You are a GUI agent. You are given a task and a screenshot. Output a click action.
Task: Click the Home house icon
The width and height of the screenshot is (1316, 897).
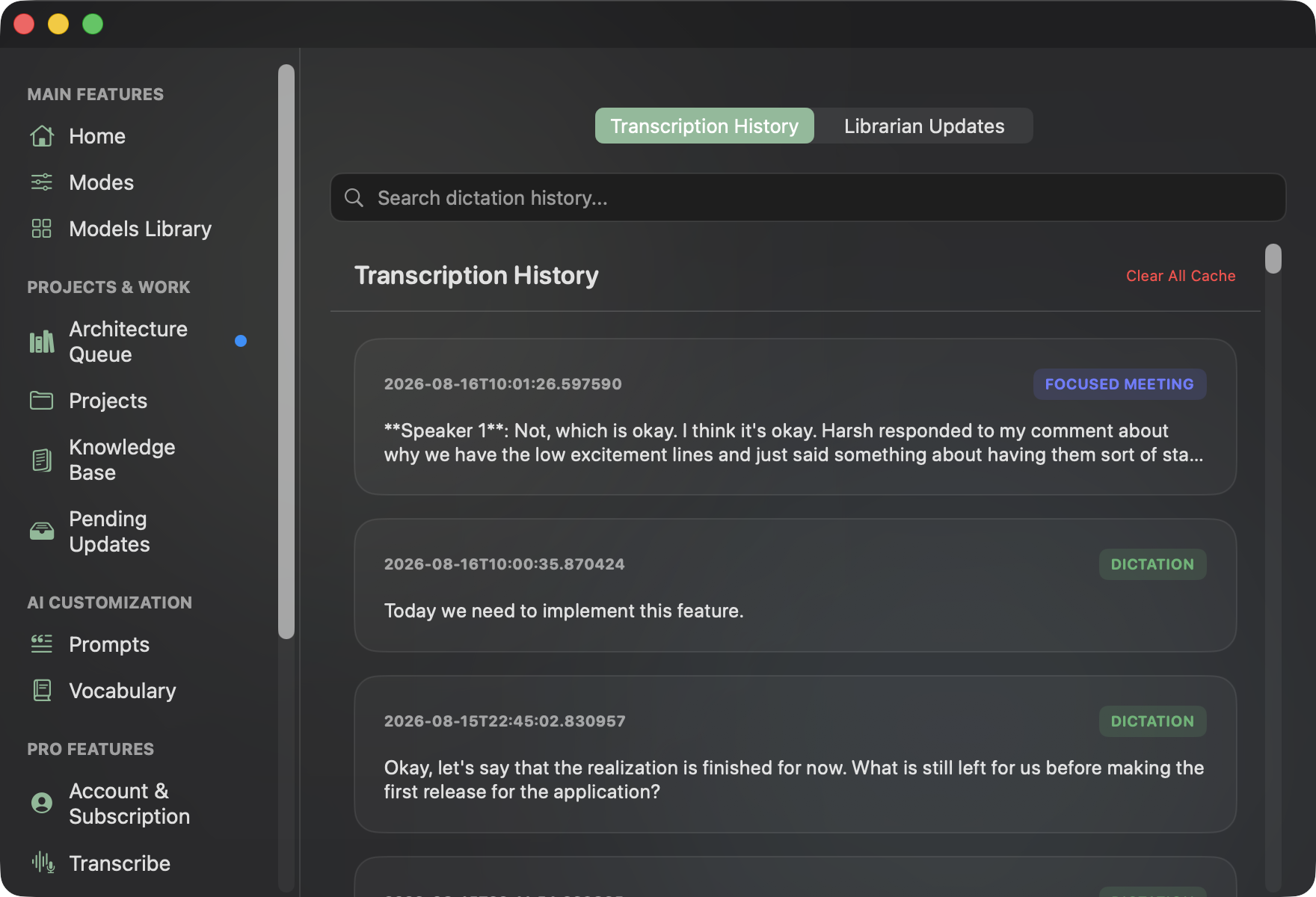(x=42, y=136)
